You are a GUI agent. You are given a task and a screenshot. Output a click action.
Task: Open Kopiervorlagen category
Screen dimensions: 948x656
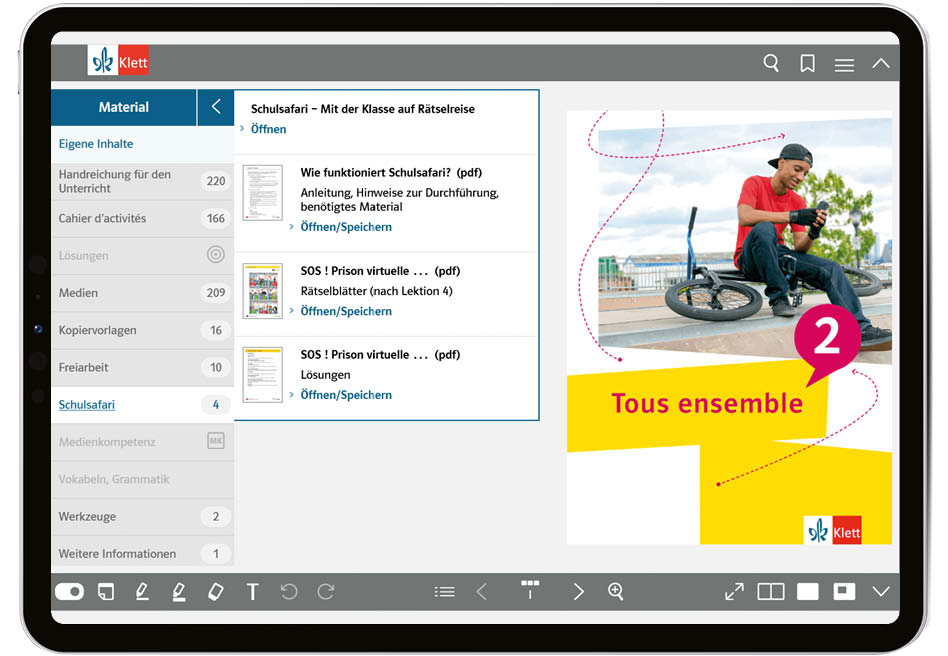pyautogui.click(x=142, y=330)
